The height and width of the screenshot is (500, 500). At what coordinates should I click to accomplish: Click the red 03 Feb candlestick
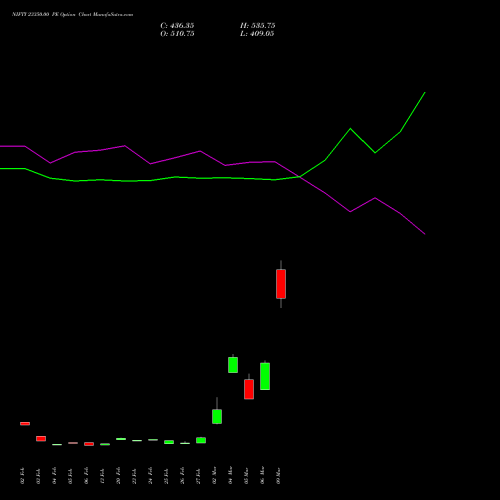click(41, 439)
